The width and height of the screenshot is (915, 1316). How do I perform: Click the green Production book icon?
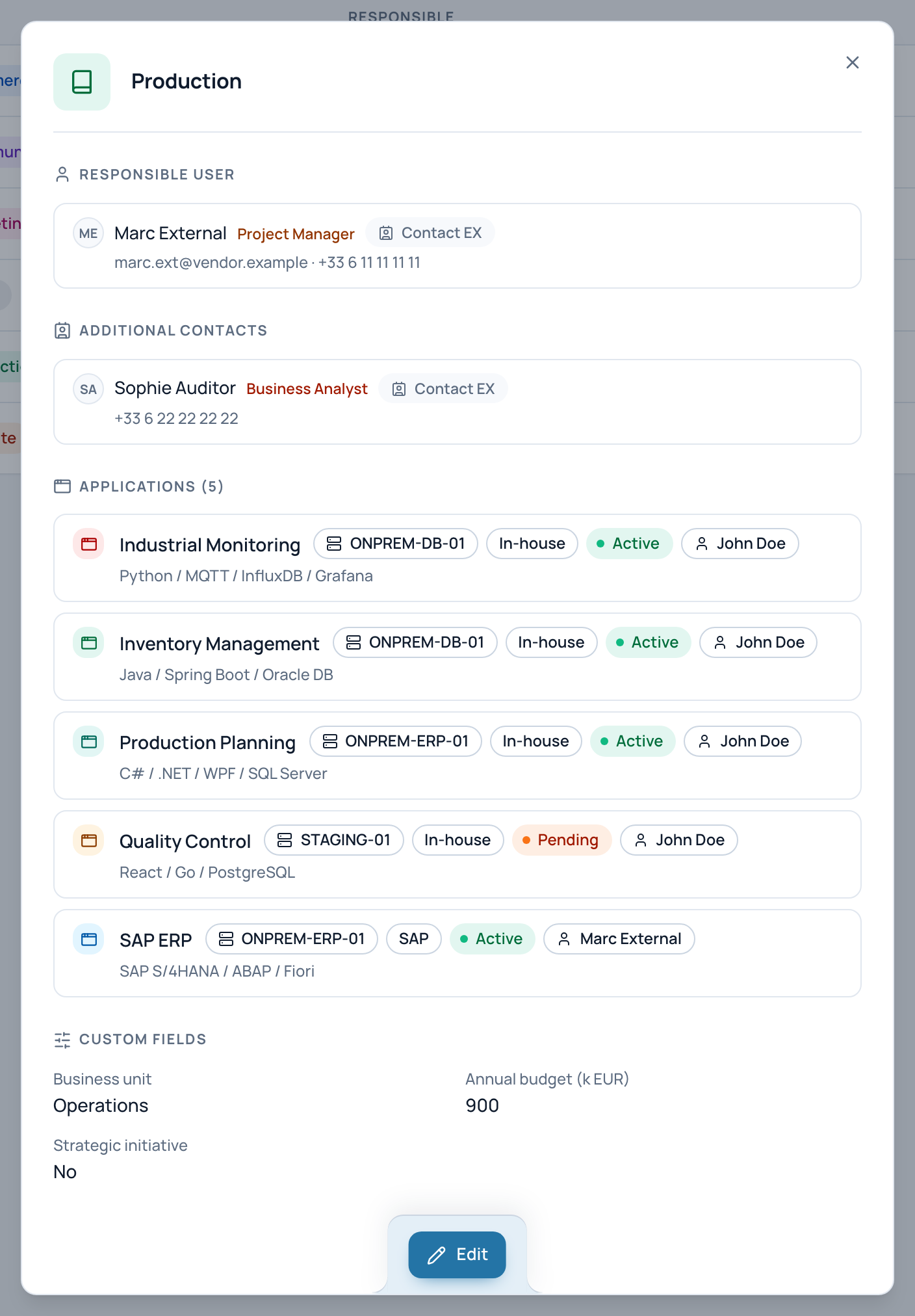82,82
